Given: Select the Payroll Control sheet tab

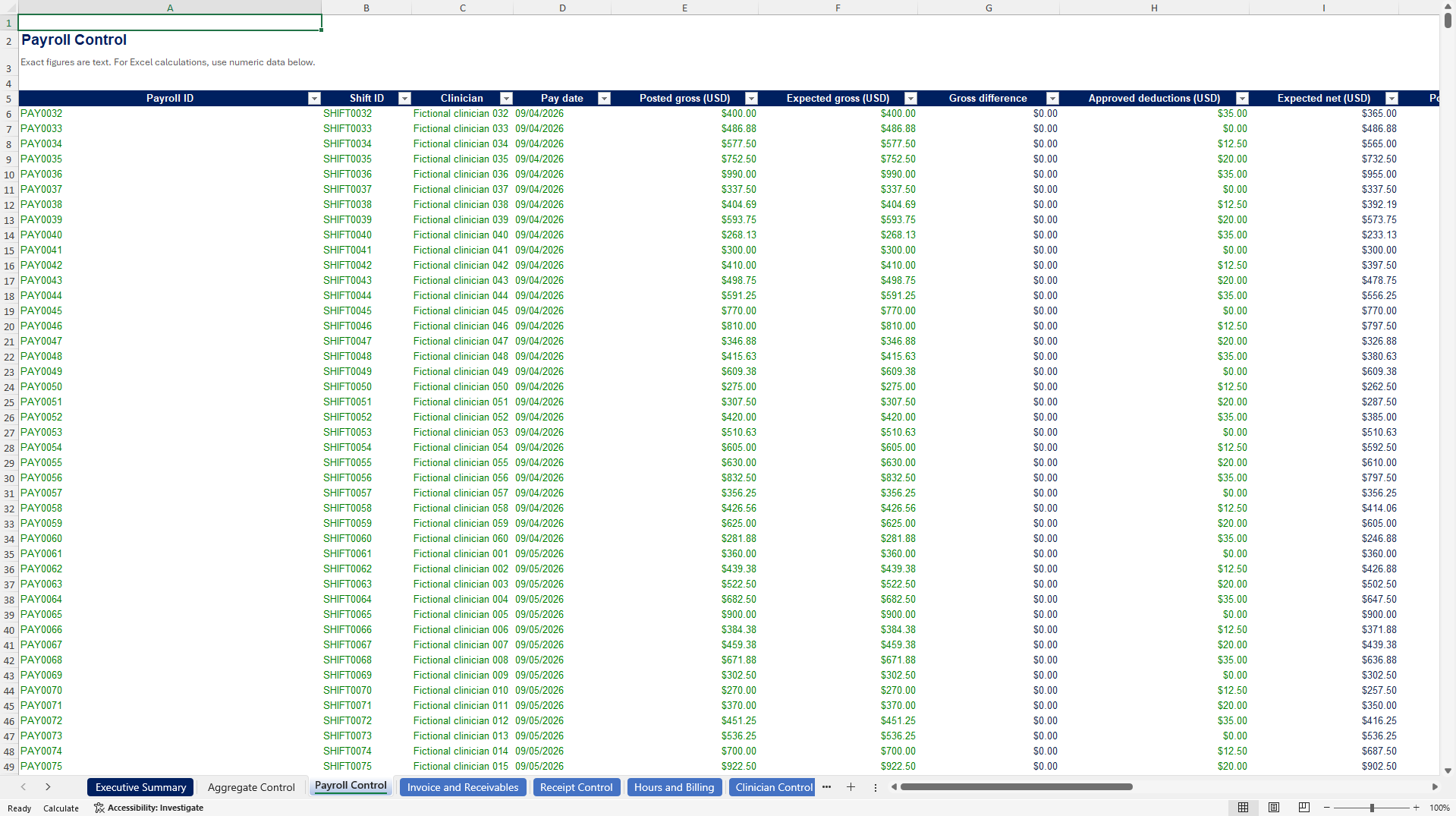Looking at the screenshot, I should coord(351,786).
